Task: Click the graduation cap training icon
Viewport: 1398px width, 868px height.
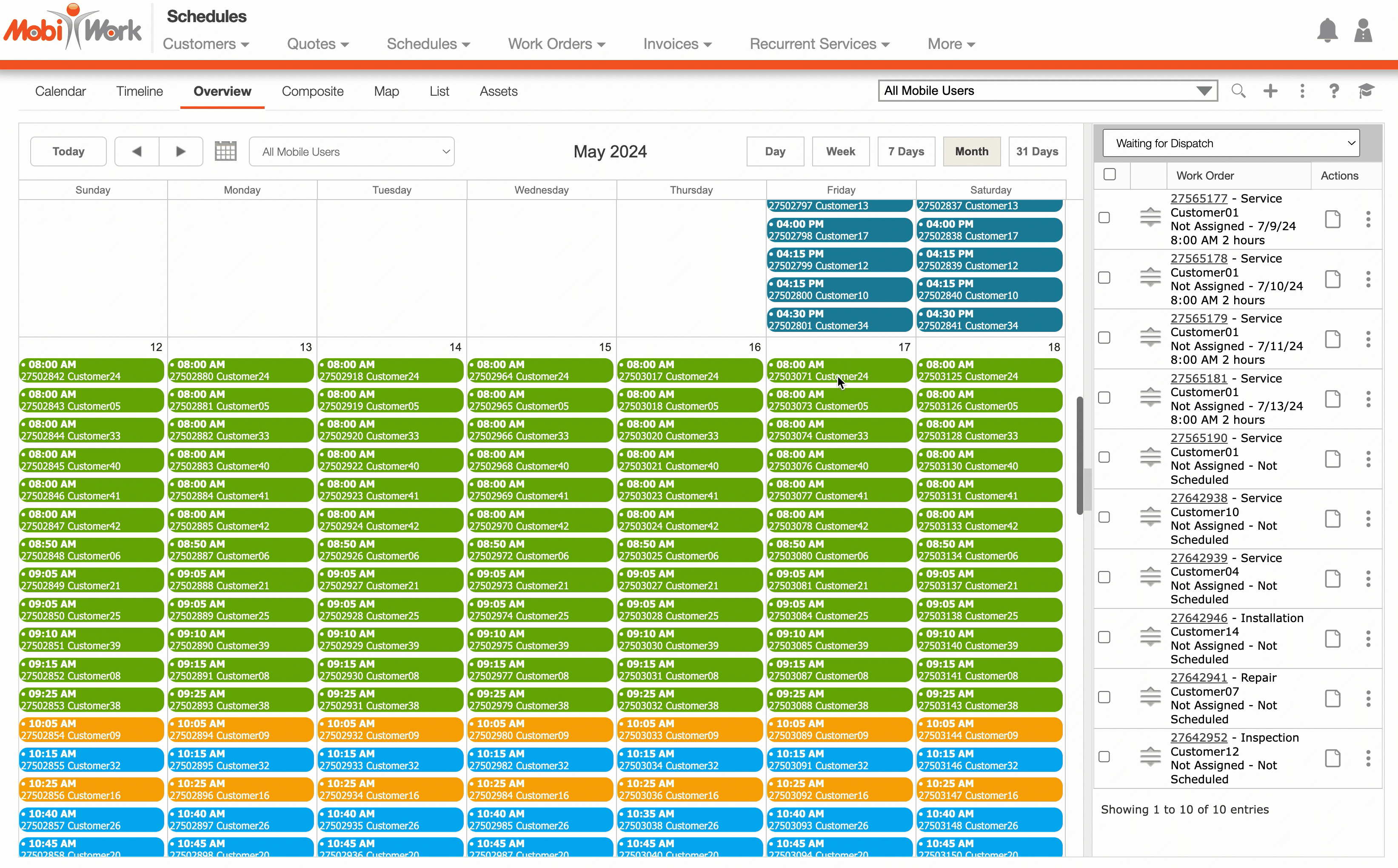Action: coord(1366,91)
